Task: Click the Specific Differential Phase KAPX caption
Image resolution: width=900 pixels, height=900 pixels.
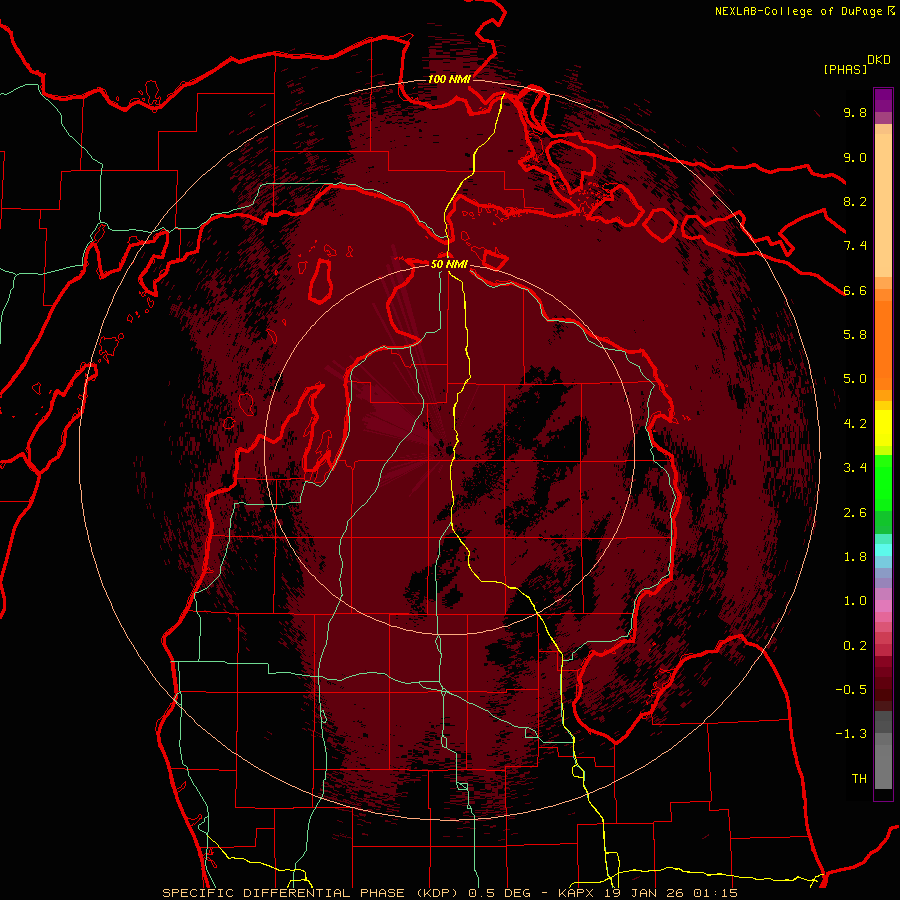Action: tap(450, 893)
